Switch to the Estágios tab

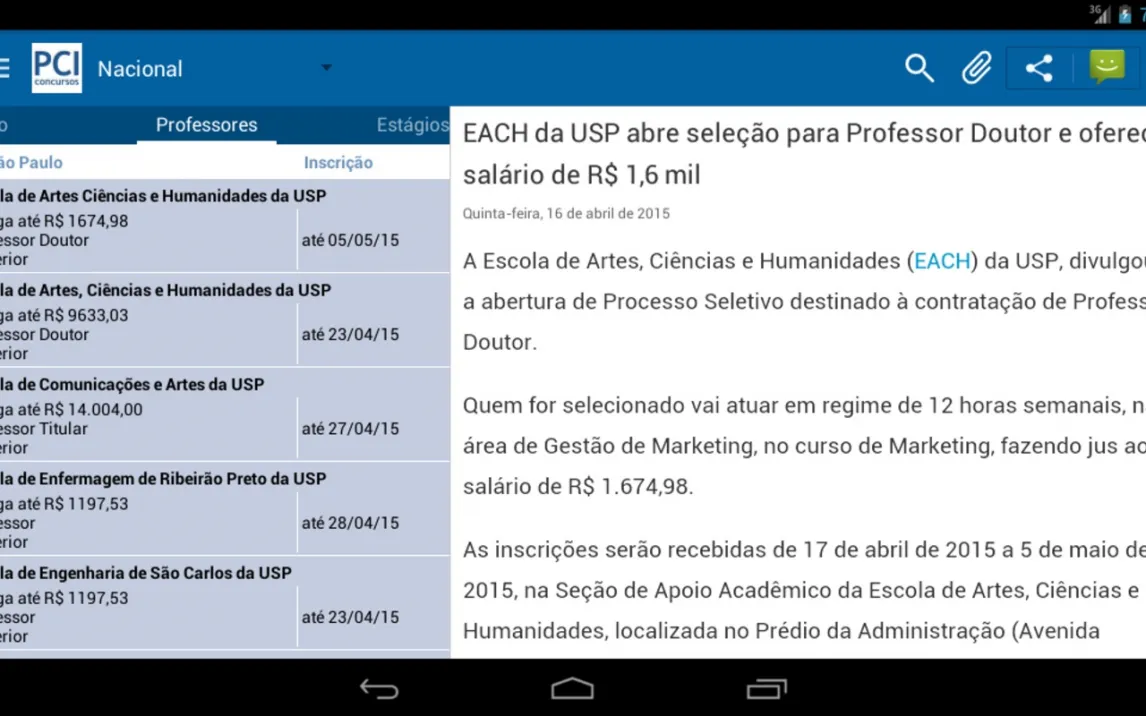coord(412,125)
